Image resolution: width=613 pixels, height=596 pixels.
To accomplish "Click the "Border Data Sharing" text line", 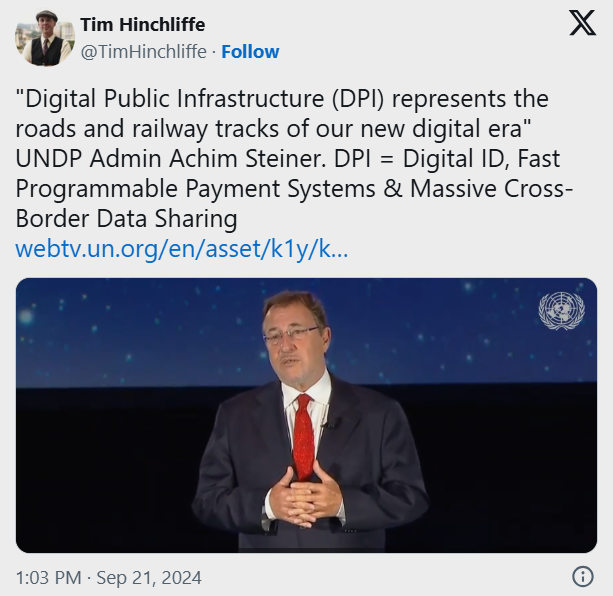I will pyautogui.click(x=126, y=218).
